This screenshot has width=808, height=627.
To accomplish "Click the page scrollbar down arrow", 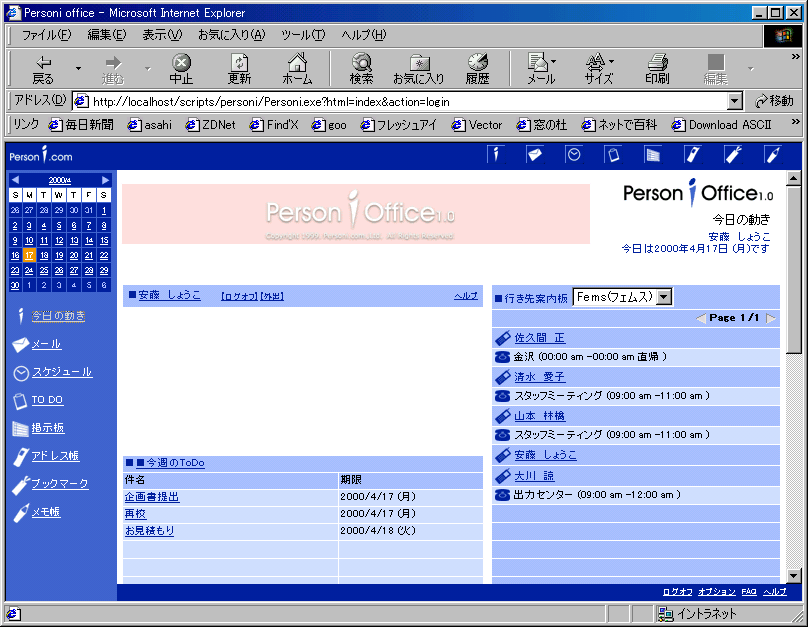I will [x=794, y=576].
